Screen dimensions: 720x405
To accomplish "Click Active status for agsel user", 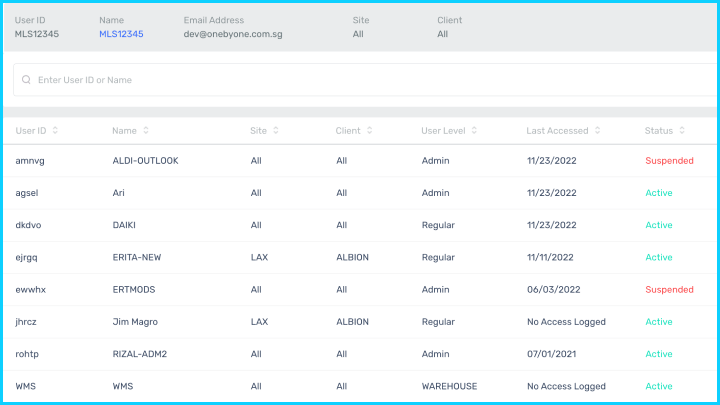I will point(659,193).
